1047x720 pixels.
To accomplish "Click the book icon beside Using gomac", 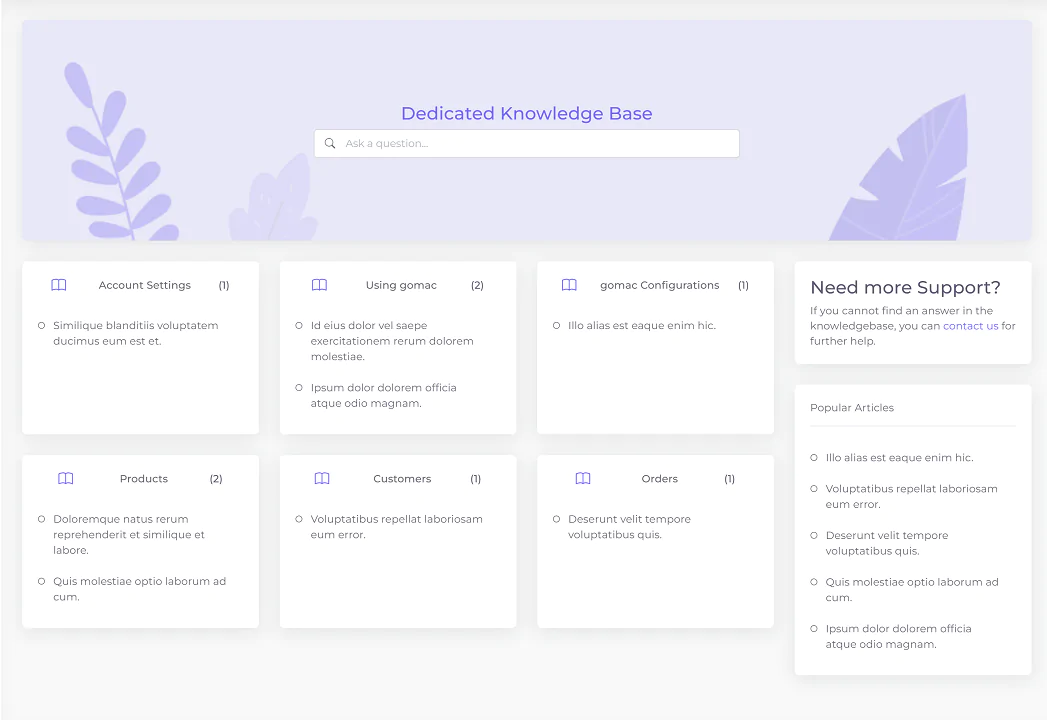I will click(319, 285).
